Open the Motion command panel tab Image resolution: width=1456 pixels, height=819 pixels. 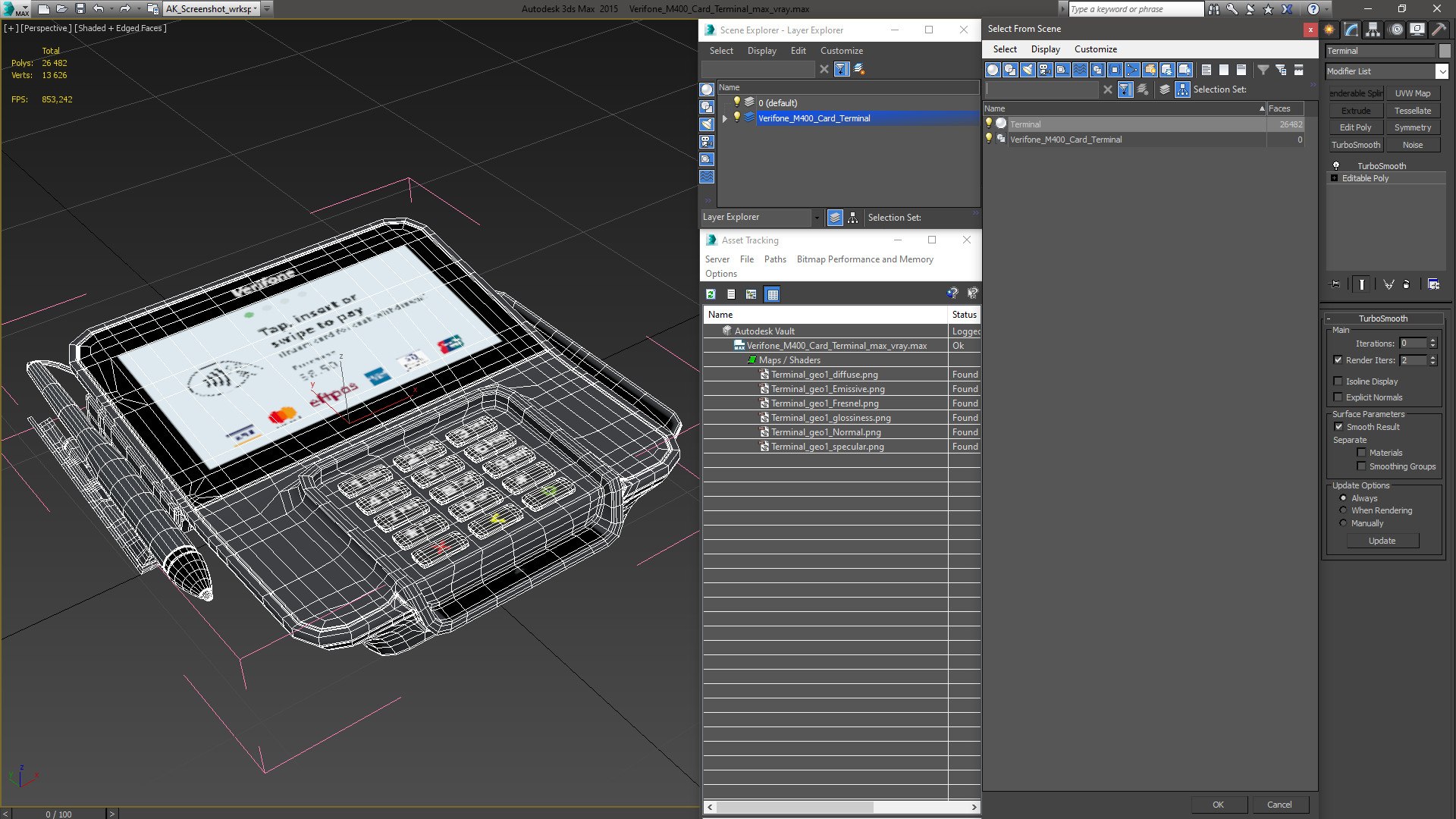pyautogui.click(x=1396, y=30)
